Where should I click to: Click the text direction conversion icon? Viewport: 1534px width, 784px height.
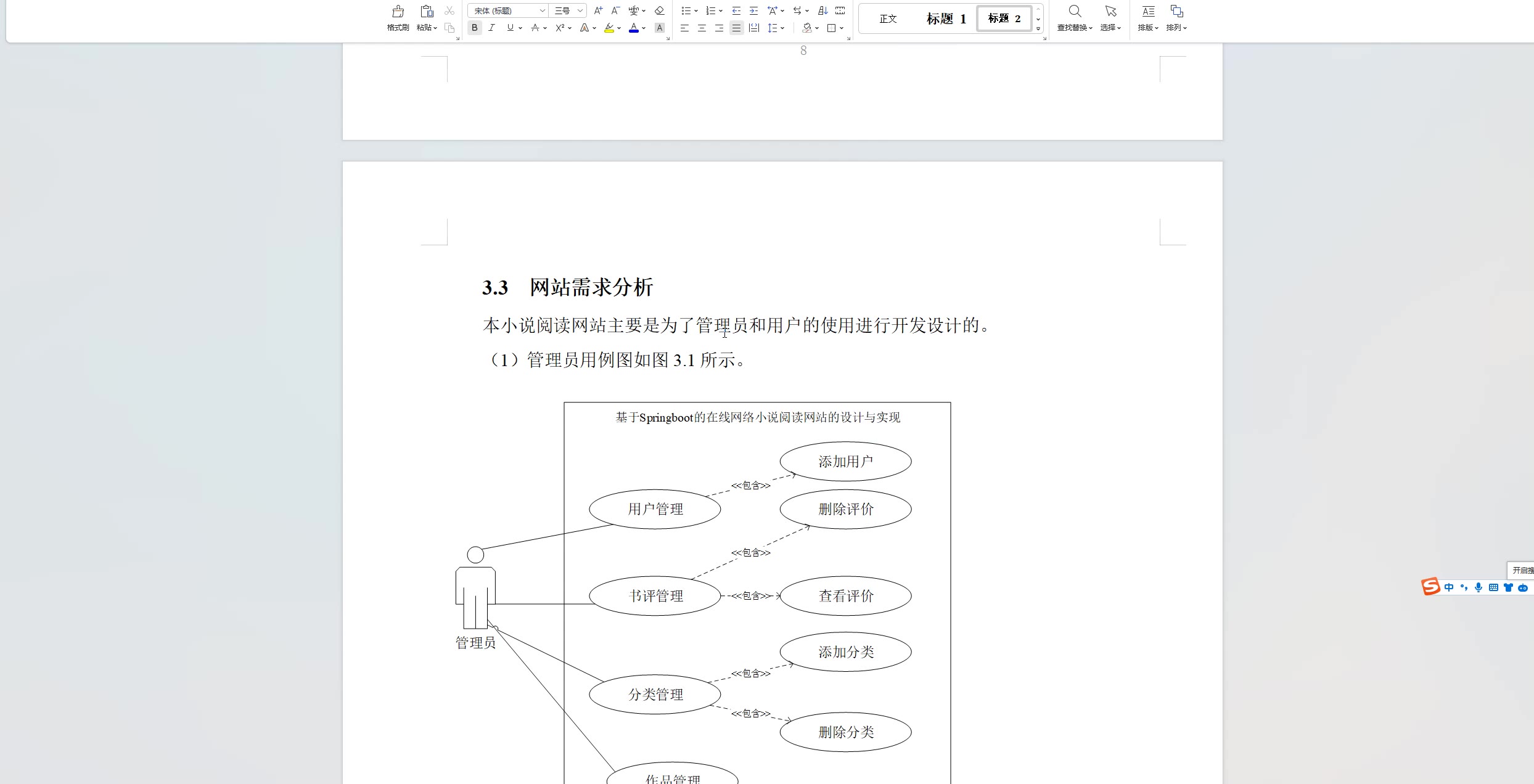tap(797, 10)
